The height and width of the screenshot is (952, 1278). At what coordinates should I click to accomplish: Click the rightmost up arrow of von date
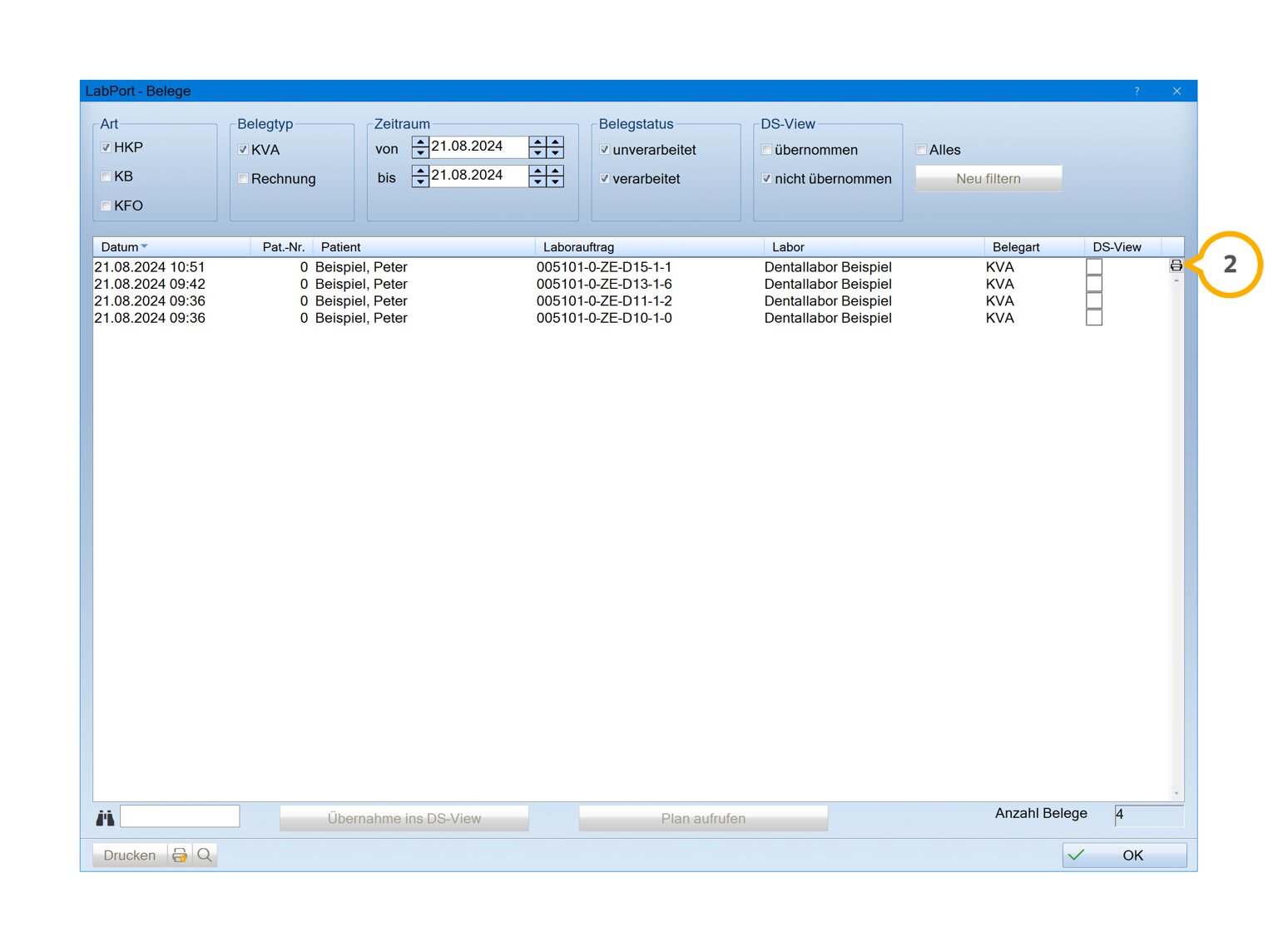[555, 141]
